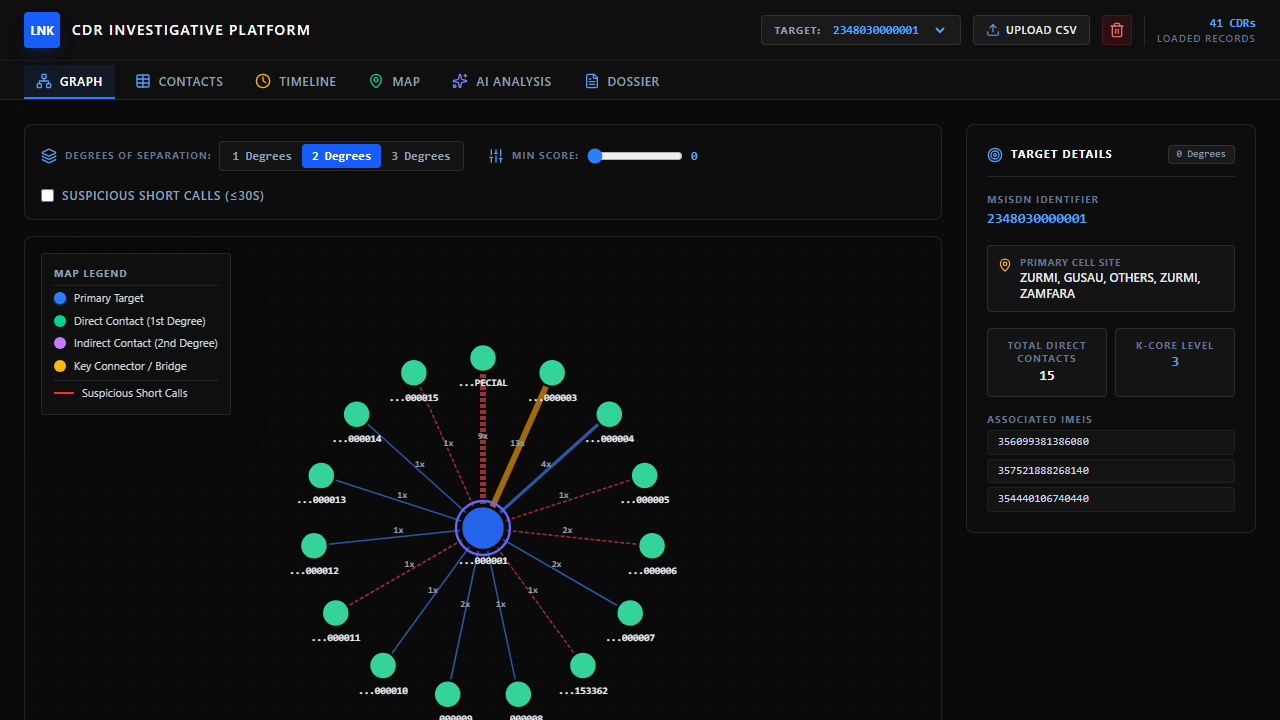Click the Total Direct Contacts card
Viewport: 1280px width, 720px height.
[1047, 362]
